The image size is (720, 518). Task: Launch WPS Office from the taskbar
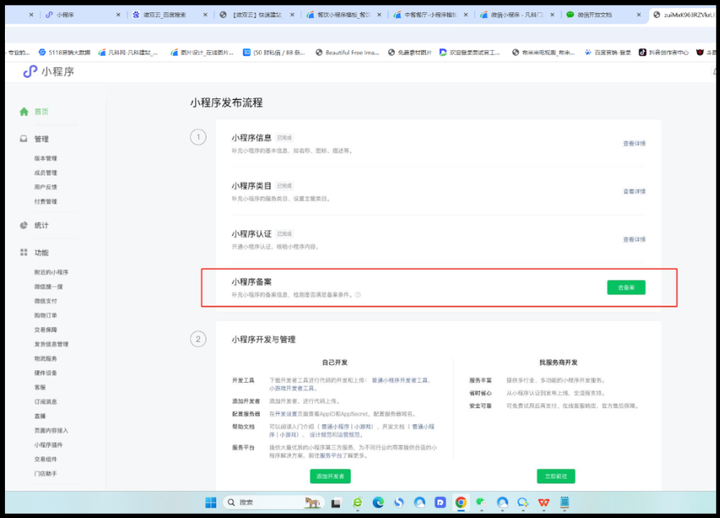[542, 502]
